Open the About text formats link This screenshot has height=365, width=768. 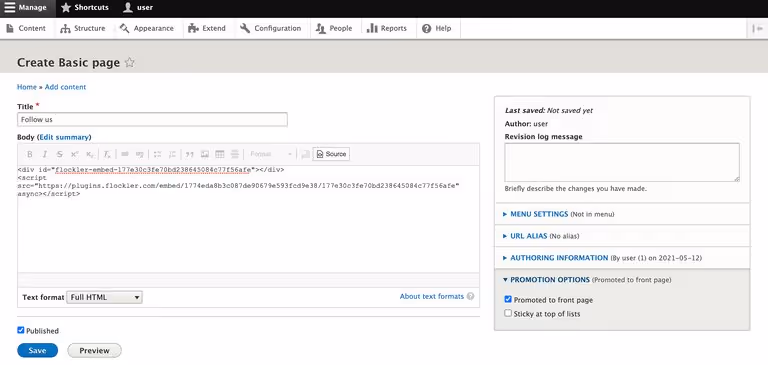(432, 296)
